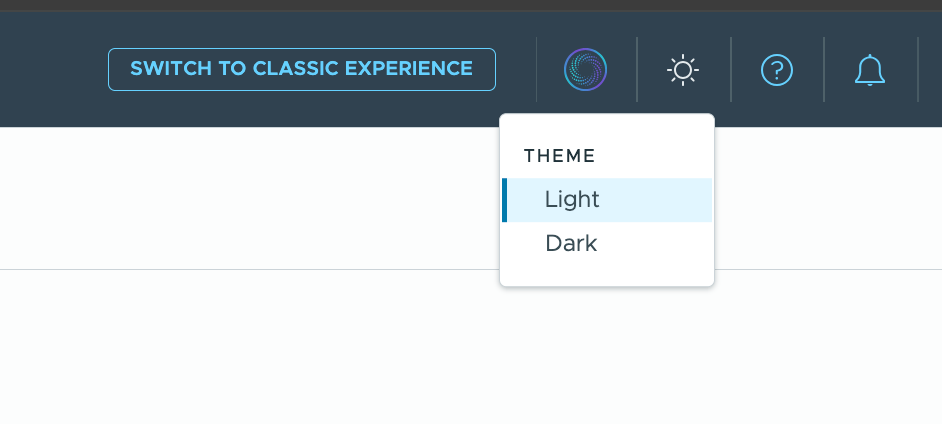This screenshot has width=942, height=424.
Task: Collapse theme dropdown using the sun icon
Action: pos(683,70)
